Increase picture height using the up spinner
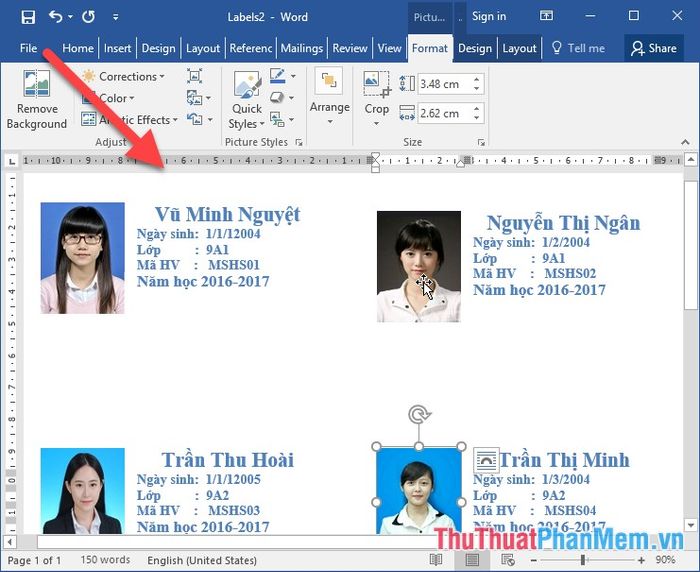Viewport: 700px width, 572px height. coord(476,79)
